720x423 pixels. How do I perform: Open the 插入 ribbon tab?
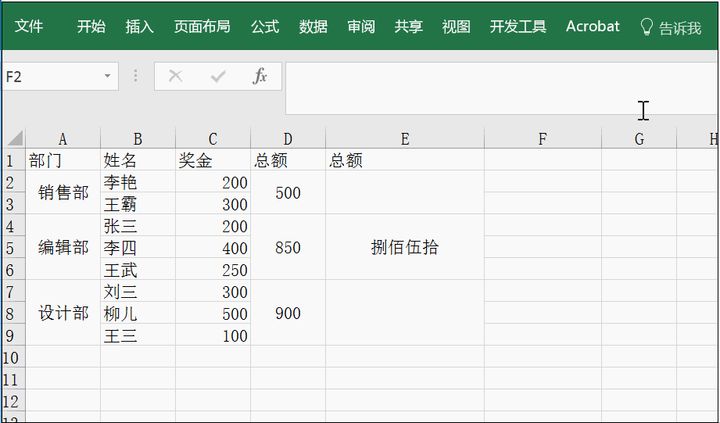tap(139, 27)
